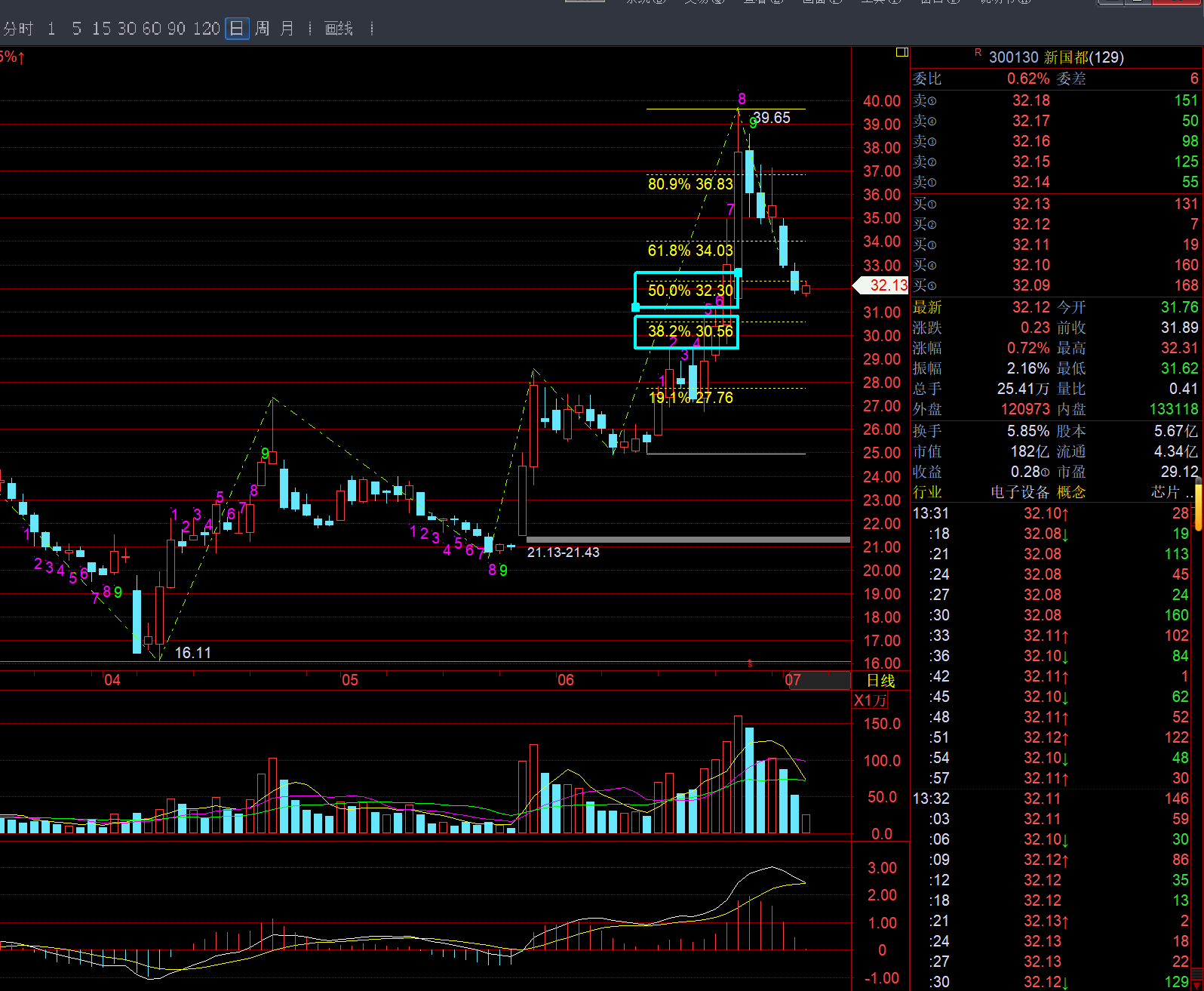Image resolution: width=1204 pixels, height=991 pixels.
Task: Click the 买② bid price 32.12
Action: click(1031, 224)
